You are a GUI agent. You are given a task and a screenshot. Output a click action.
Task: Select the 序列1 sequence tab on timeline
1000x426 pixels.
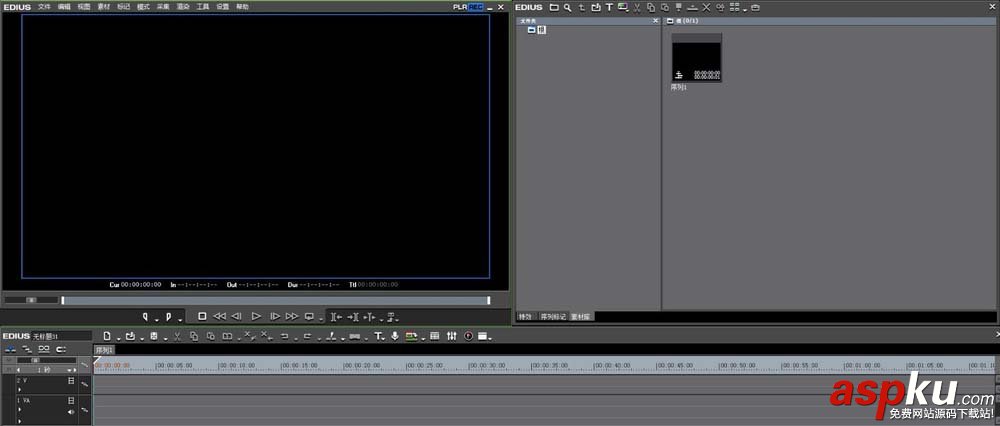[104, 349]
